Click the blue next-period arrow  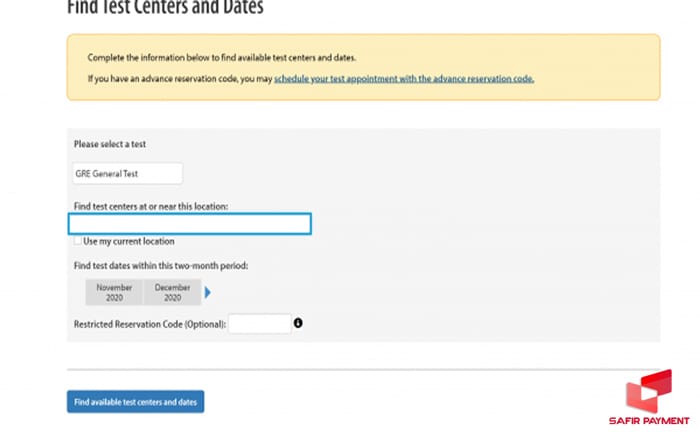pyautogui.click(x=208, y=292)
